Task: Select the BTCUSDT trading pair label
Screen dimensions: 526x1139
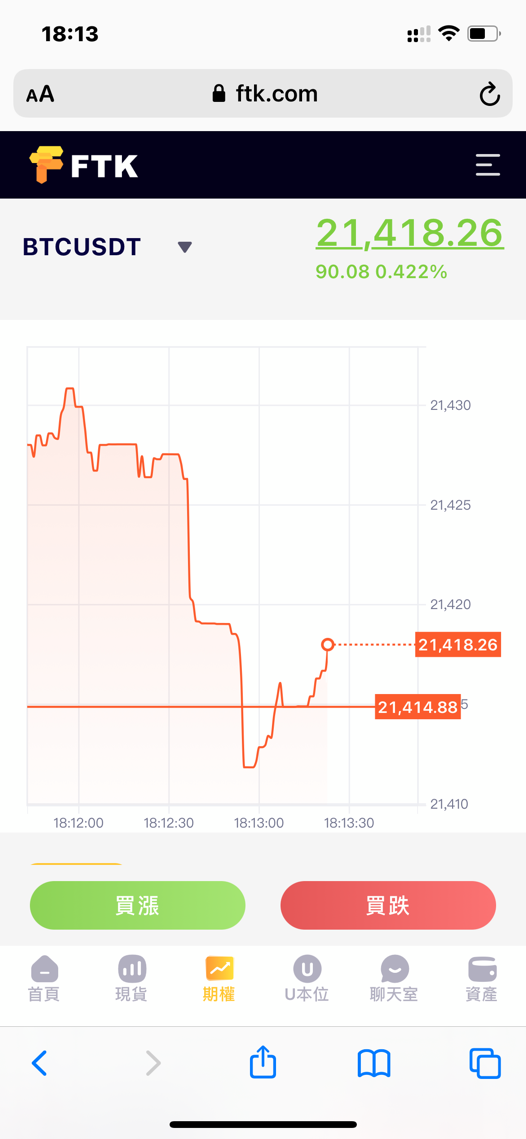Action: 81,247
